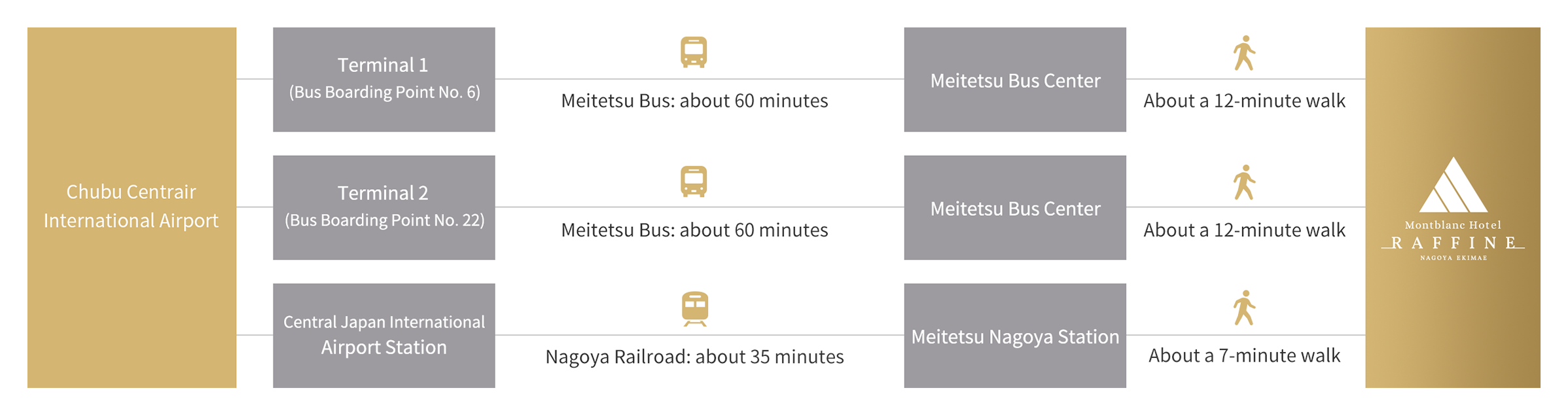The image size is (1568, 418).
Task: Click the Meitetsu Bus 60 minutes text on the Terminal 2 route
Action: tap(694, 230)
